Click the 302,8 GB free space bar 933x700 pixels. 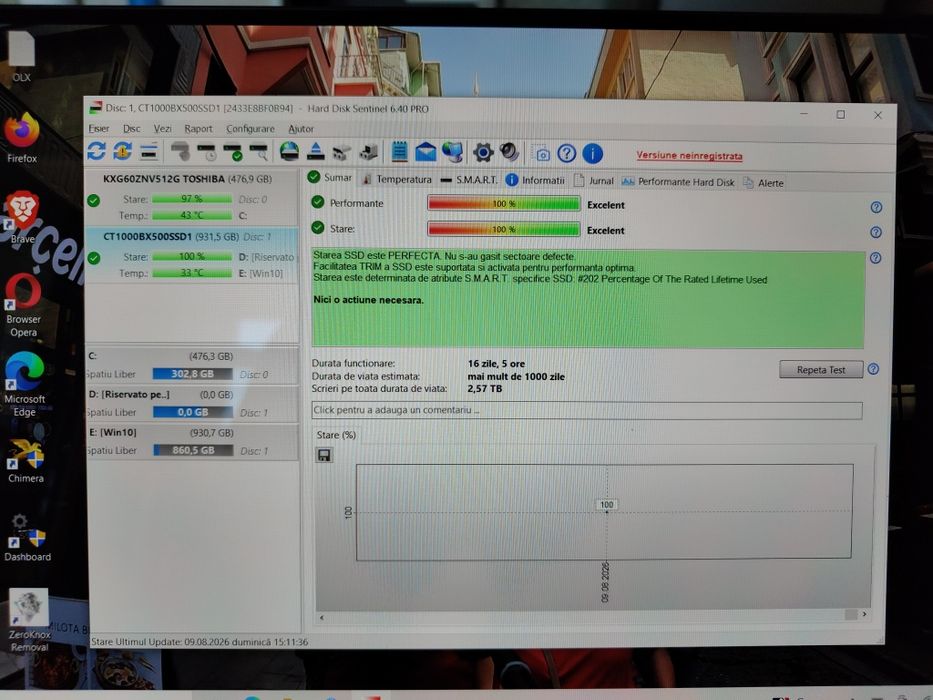(193, 374)
